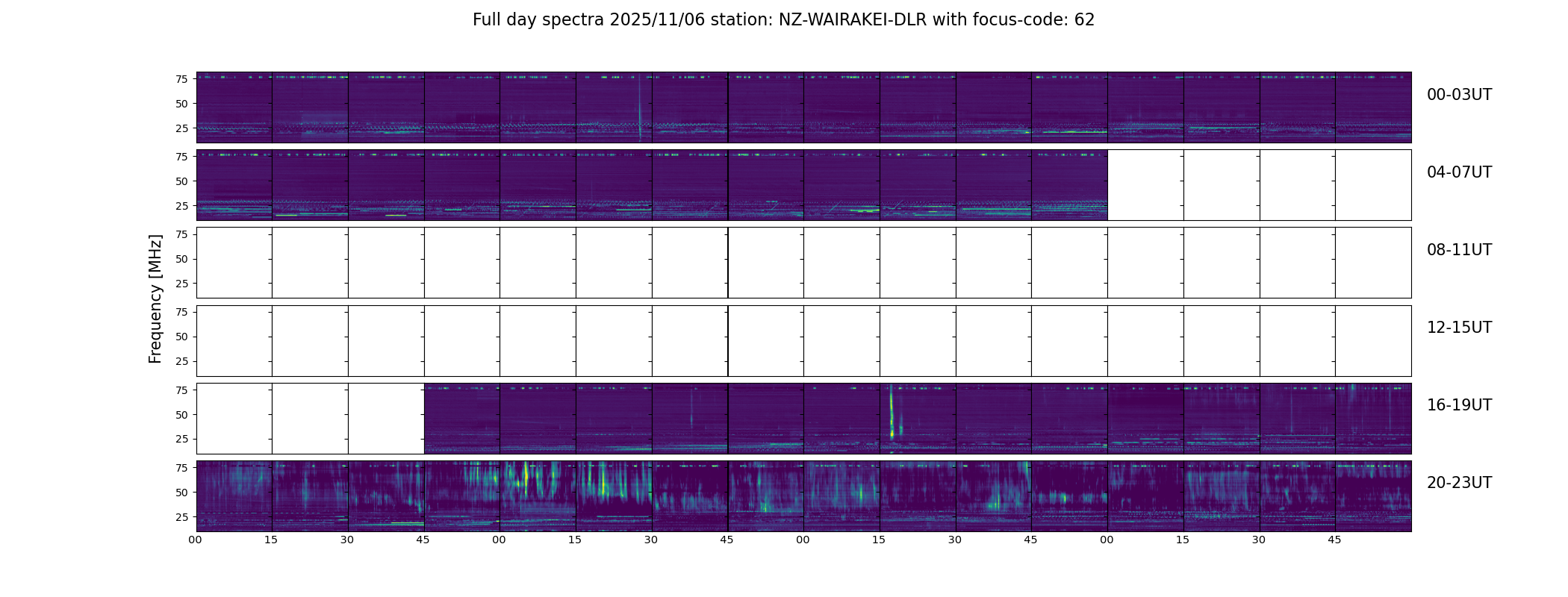
Task: Click first empty panel in 08-11UT row
Action: (234, 263)
